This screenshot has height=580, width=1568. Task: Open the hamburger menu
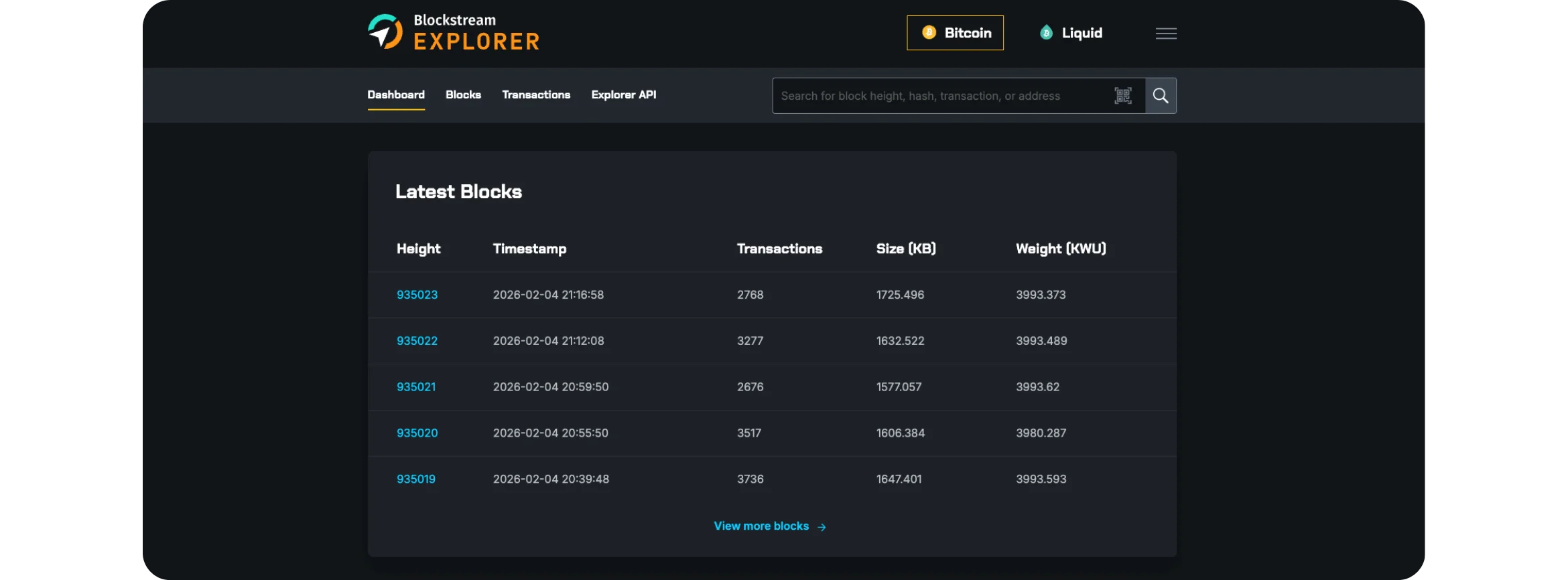pos(1166,33)
